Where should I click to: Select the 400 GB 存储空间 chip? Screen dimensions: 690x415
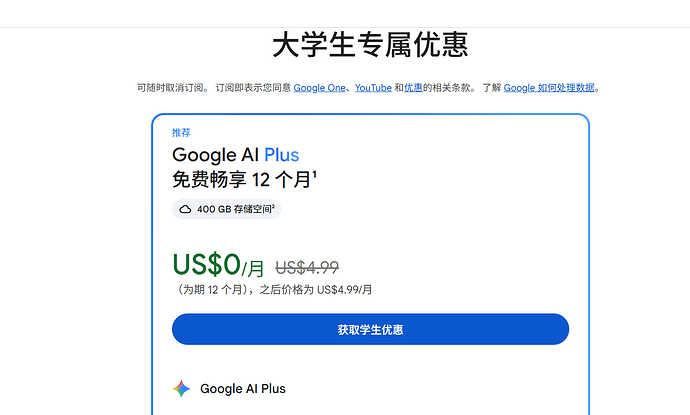pos(226,209)
